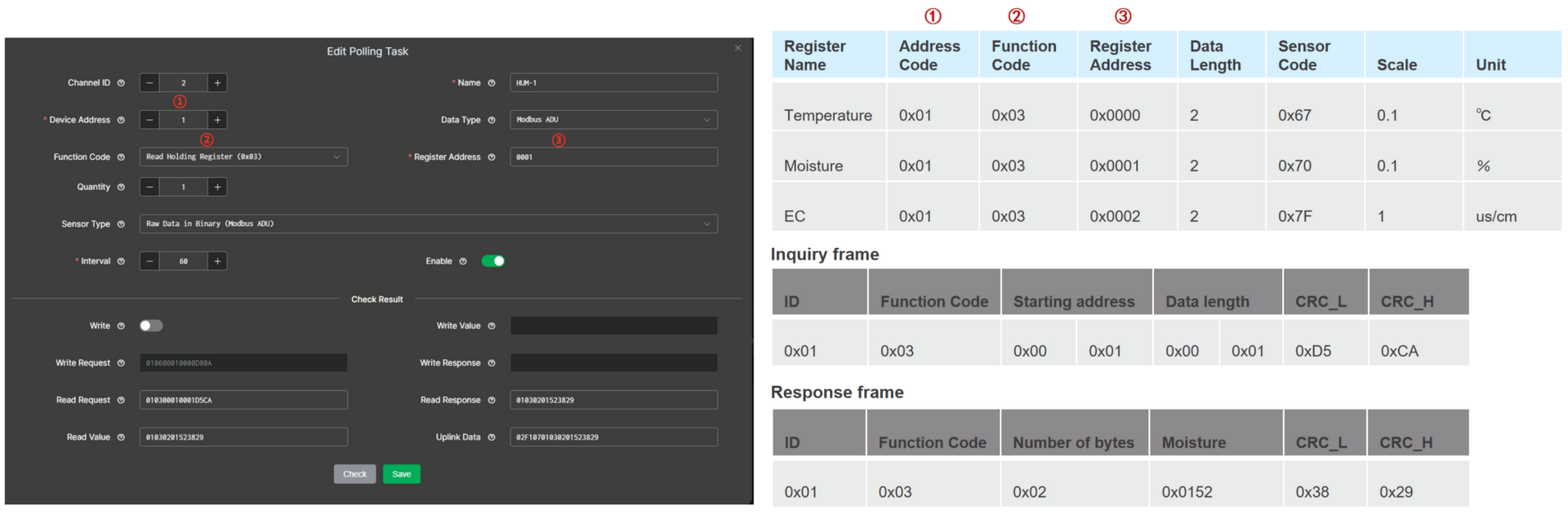Click the Name input field
The width and height of the screenshot is (1568, 523).
coord(613,83)
